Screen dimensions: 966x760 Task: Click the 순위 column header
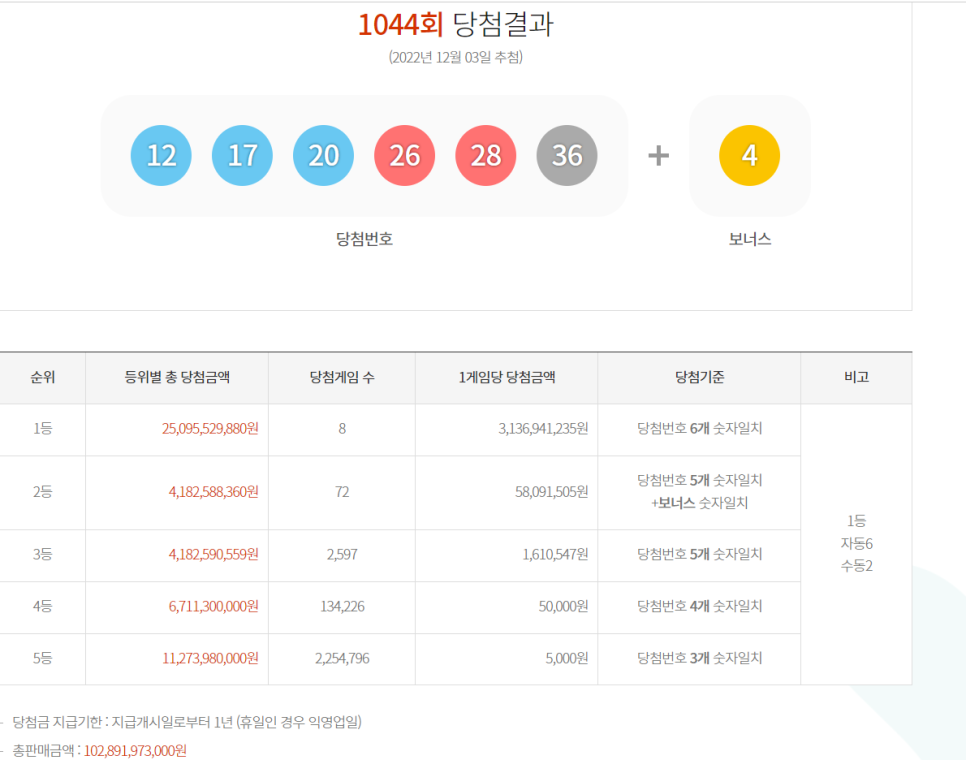point(43,378)
